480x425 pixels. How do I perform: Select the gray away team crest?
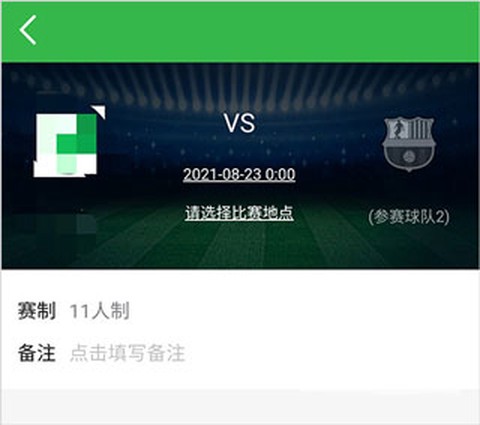[x=409, y=144]
